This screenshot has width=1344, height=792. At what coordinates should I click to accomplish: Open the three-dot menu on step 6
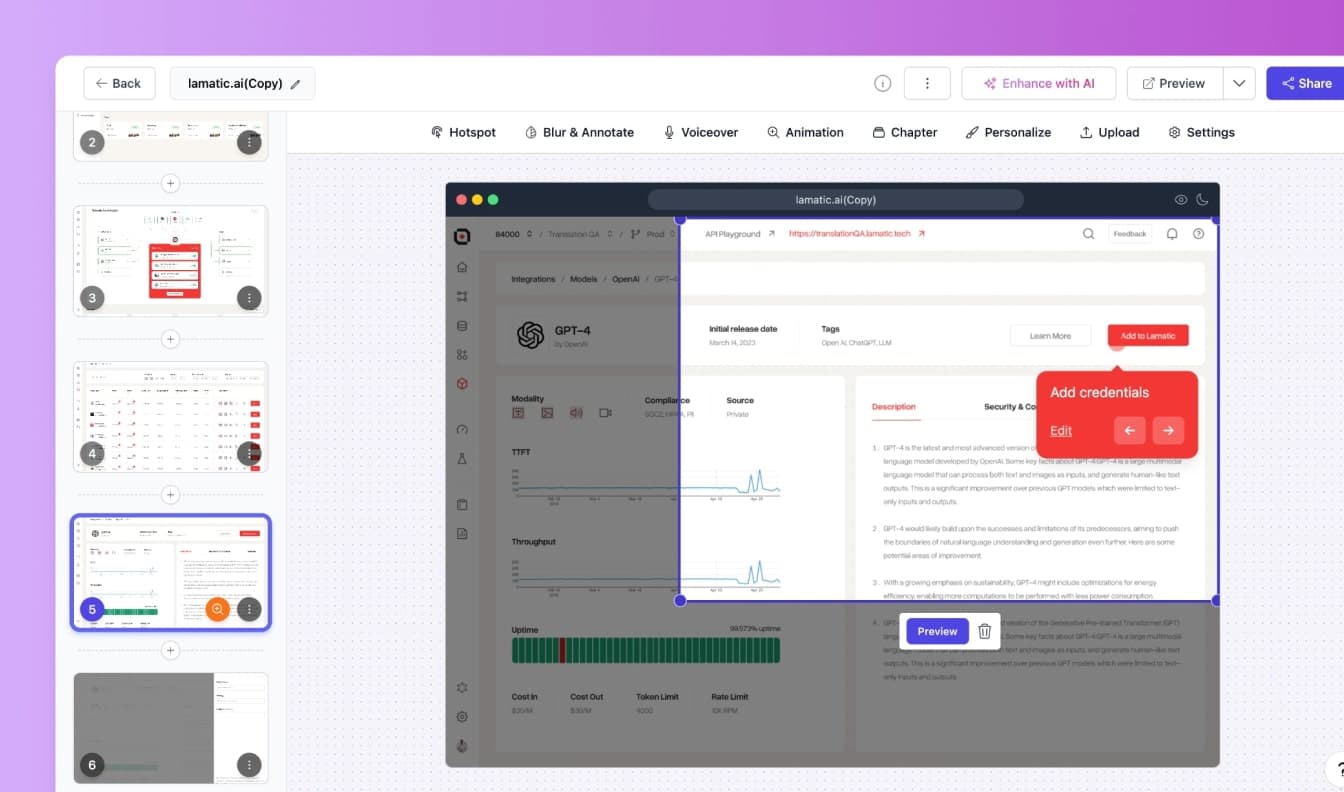tap(249, 765)
